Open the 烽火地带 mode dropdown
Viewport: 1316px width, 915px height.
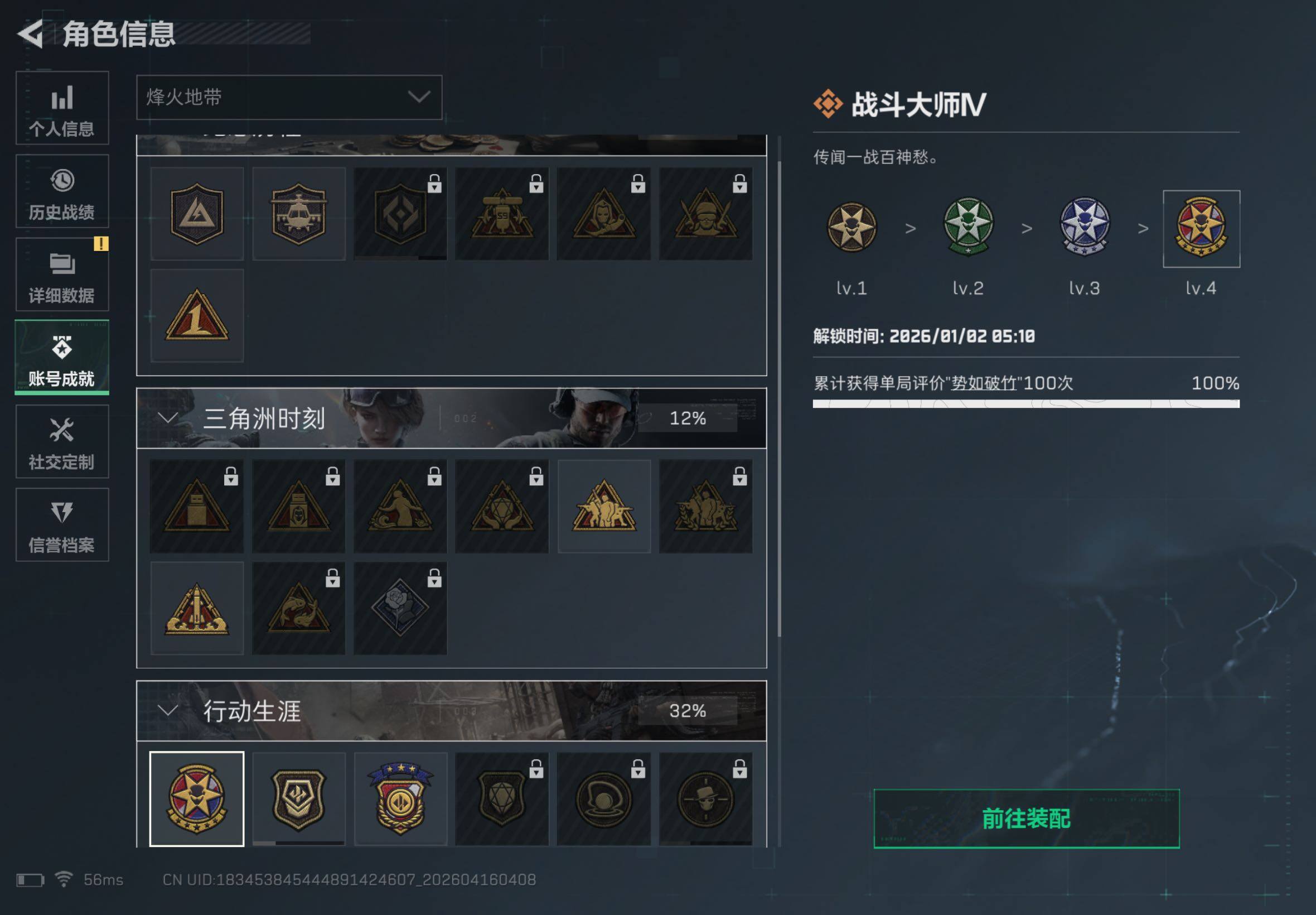point(289,97)
